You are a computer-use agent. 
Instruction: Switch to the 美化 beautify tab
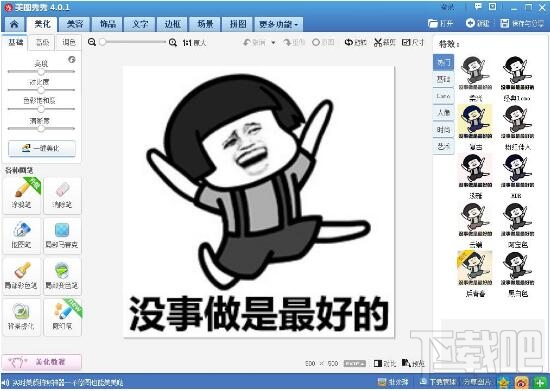[42, 24]
